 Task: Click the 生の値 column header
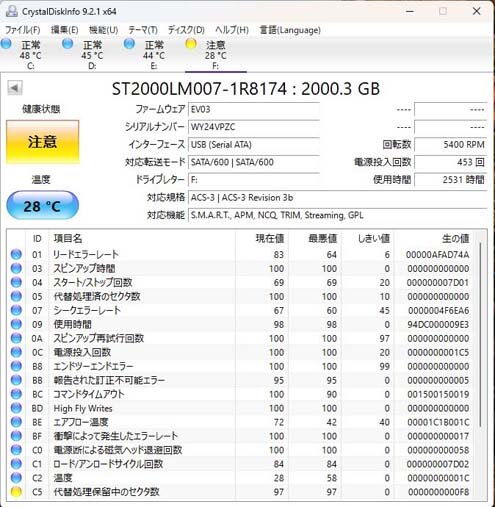[x=434, y=238]
